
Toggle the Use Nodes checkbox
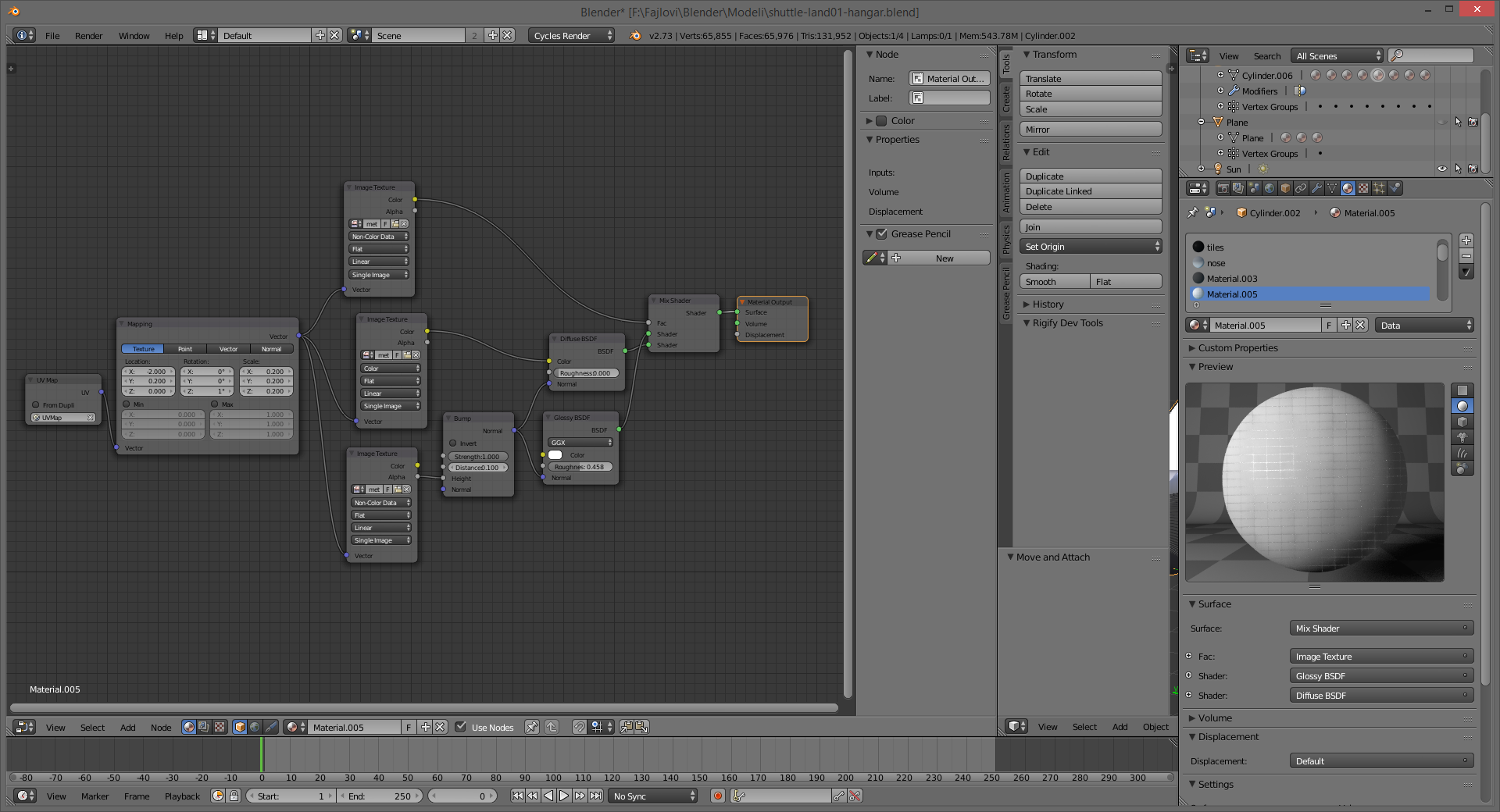tap(461, 727)
